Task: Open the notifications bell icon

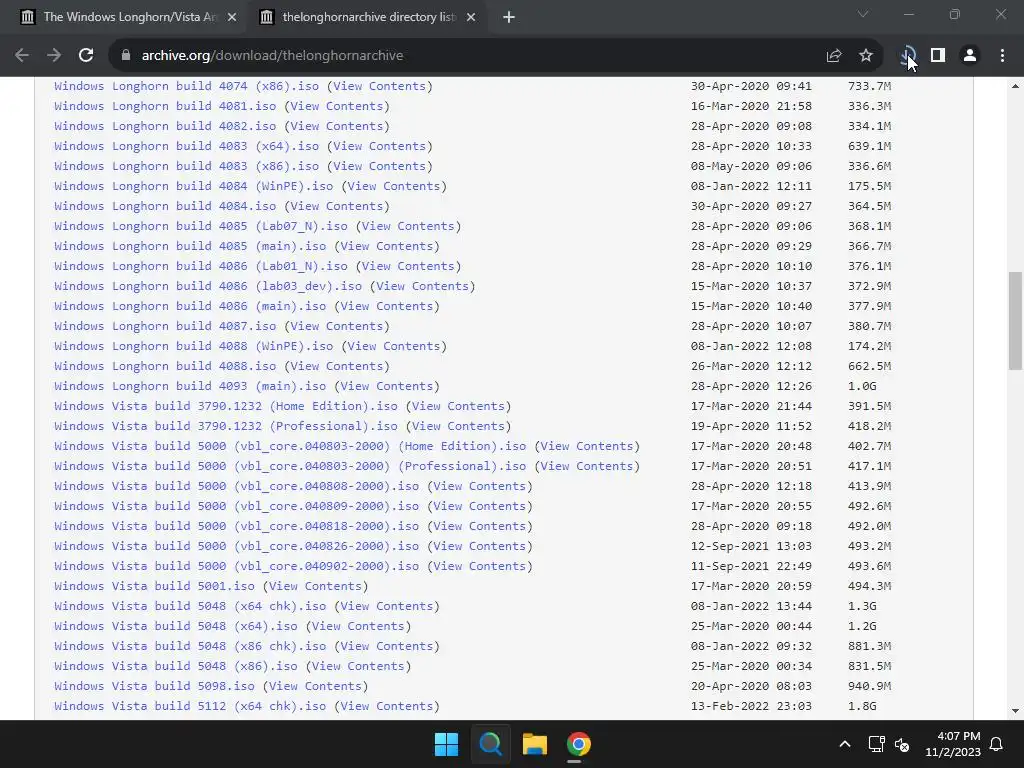Action: pyautogui.click(x=996, y=744)
